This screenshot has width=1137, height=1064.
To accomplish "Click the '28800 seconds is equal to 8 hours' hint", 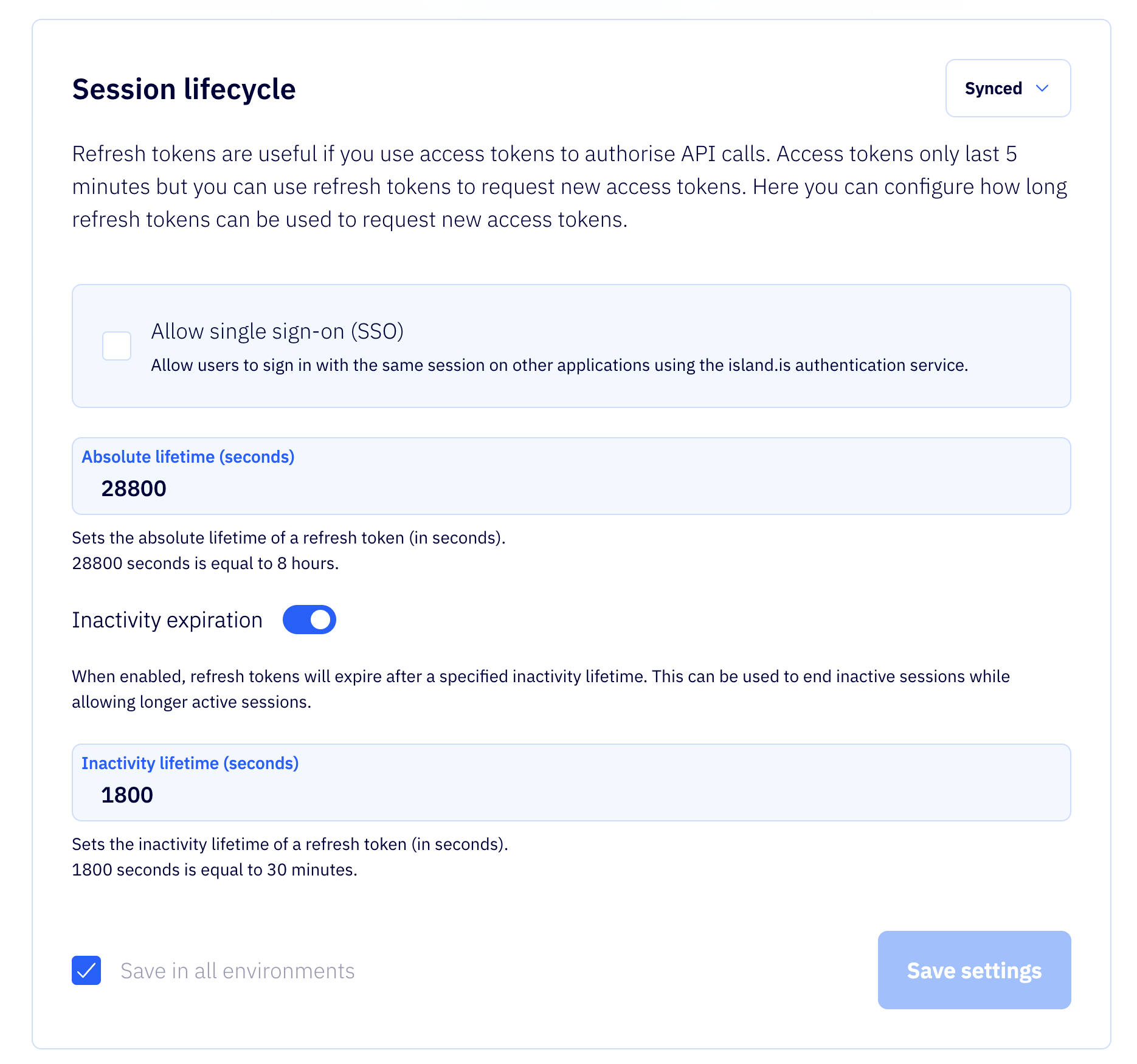I will pyautogui.click(x=206, y=564).
